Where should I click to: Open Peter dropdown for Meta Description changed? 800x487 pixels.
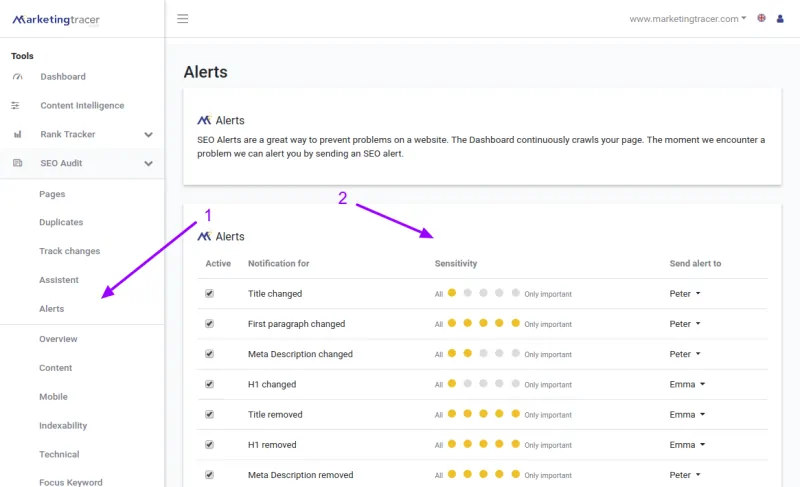685,354
